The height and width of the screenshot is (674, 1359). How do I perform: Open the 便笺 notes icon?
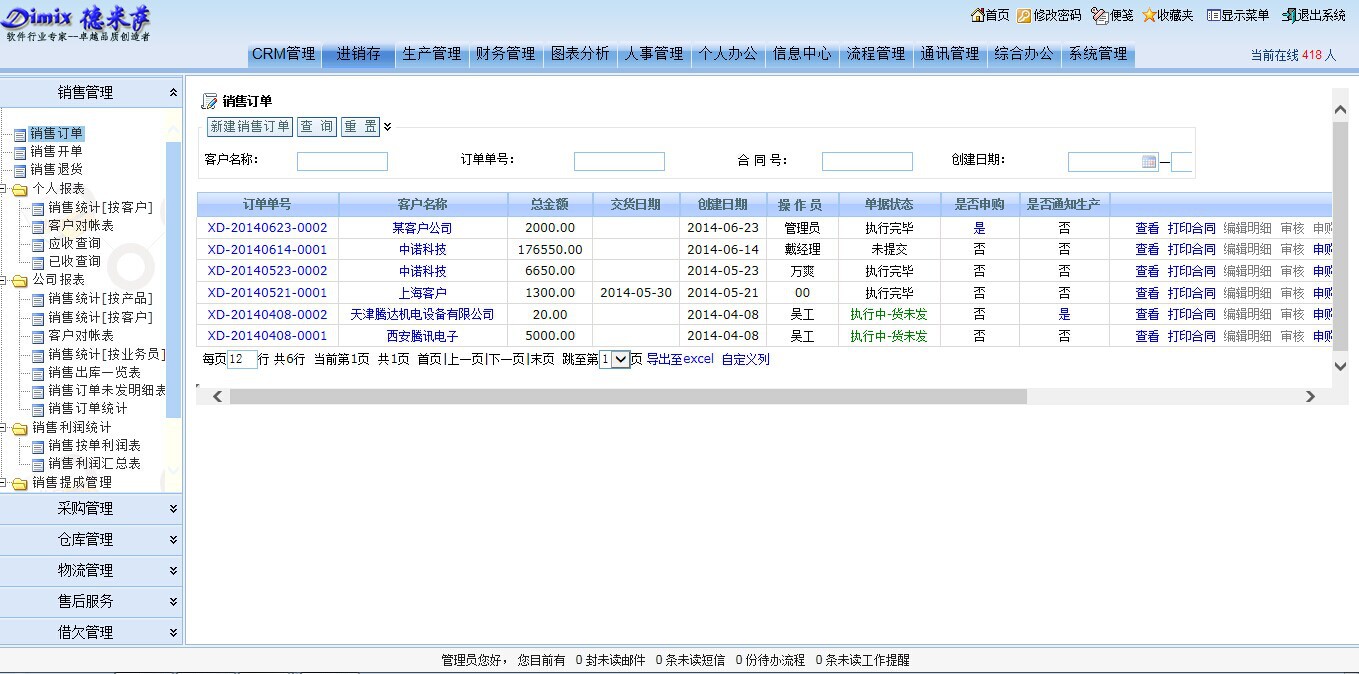tap(1100, 15)
